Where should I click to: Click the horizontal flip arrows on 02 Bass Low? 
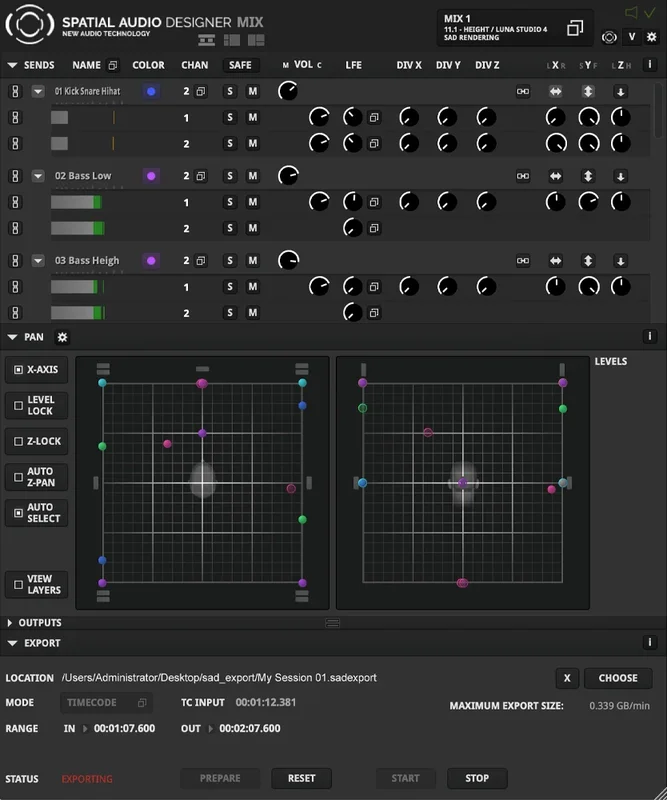click(556, 177)
